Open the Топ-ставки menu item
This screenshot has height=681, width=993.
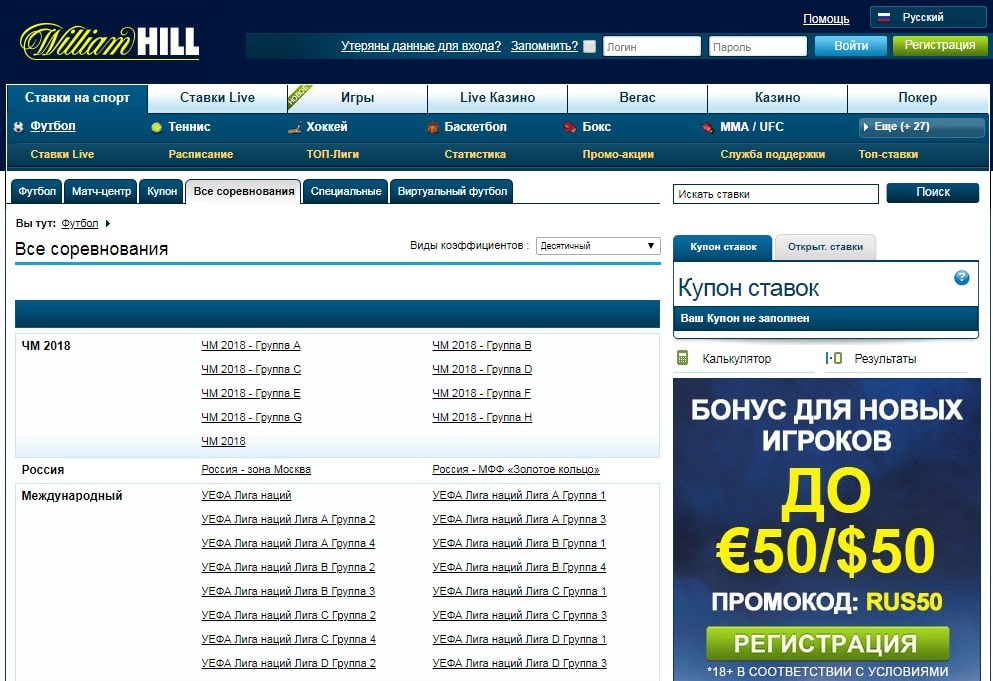888,155
